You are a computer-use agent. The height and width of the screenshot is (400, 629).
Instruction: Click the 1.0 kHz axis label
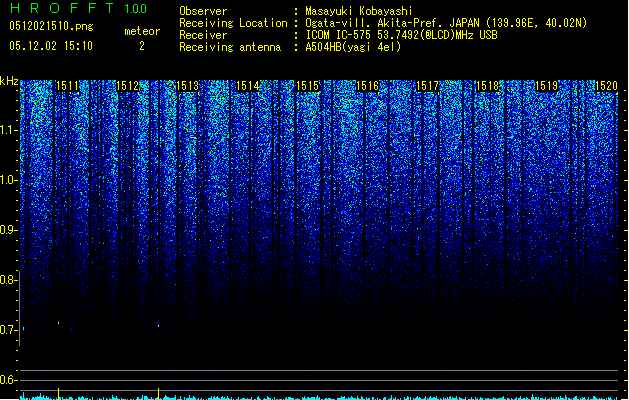click(9, 180)
